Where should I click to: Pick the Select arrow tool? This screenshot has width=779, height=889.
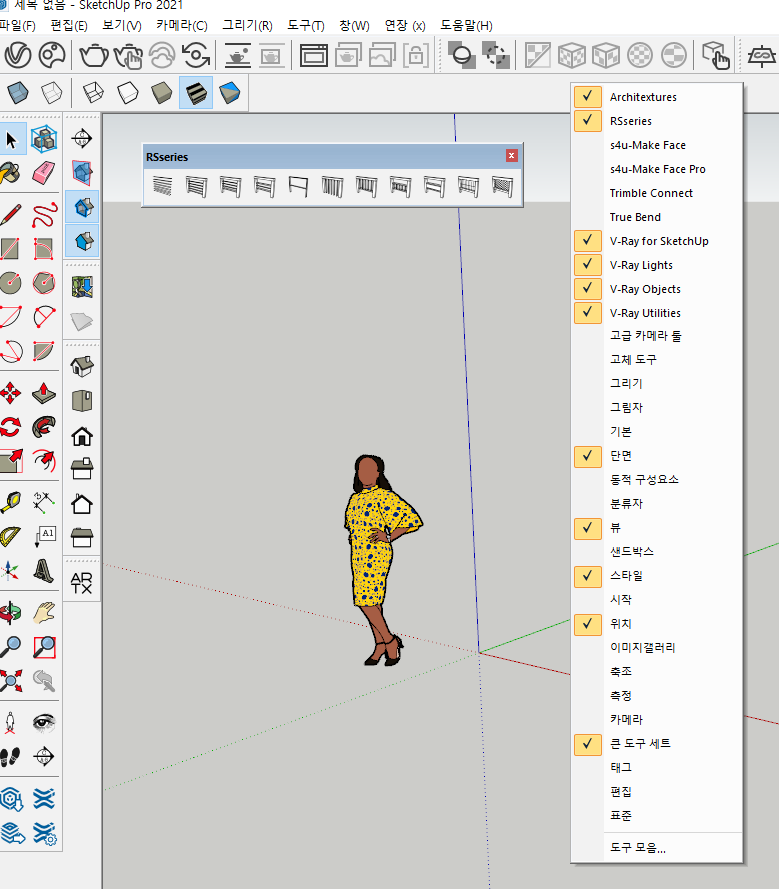11,139
